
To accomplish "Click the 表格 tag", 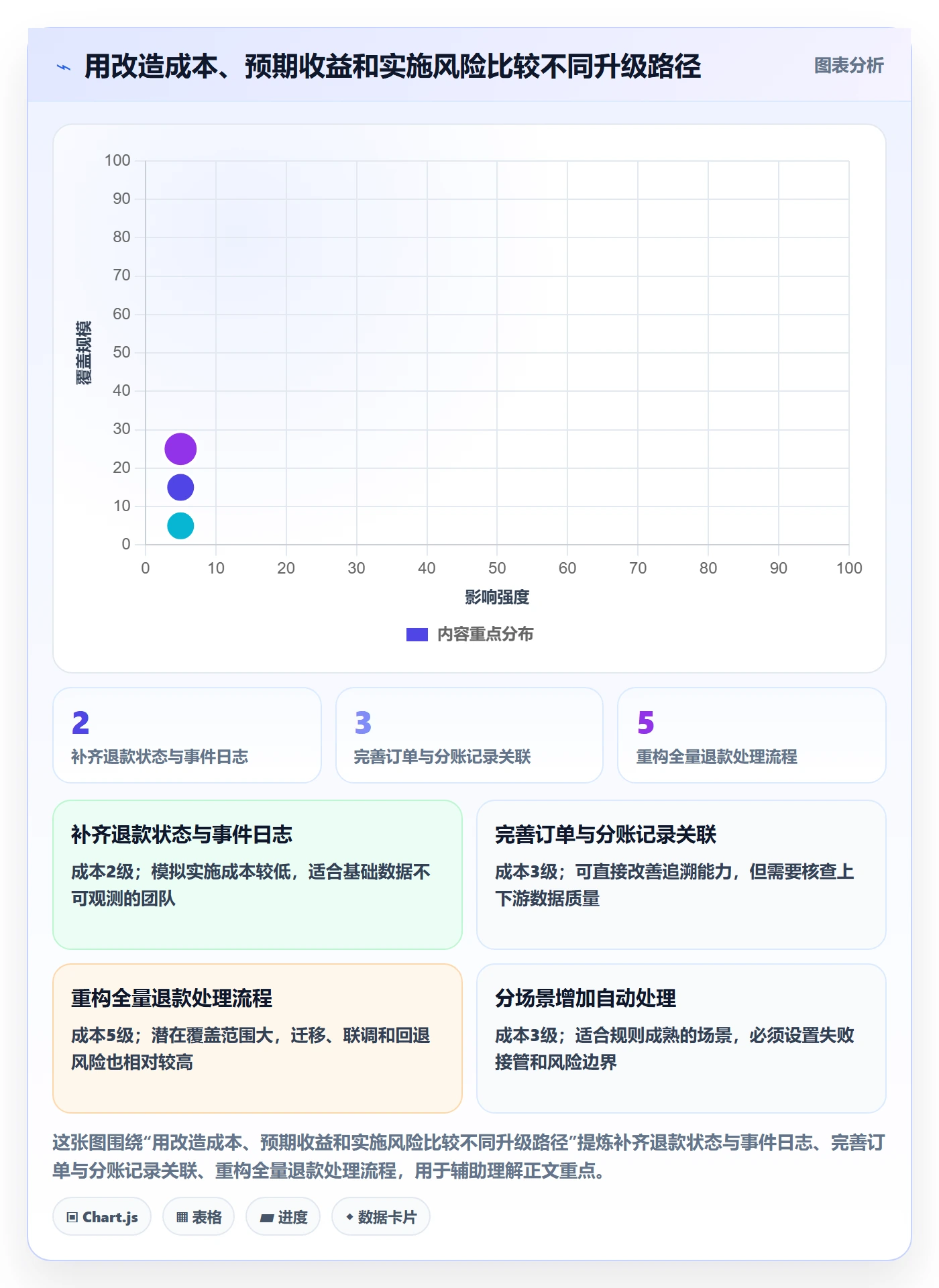I will pyautogui.click(x=199, y=1216).
